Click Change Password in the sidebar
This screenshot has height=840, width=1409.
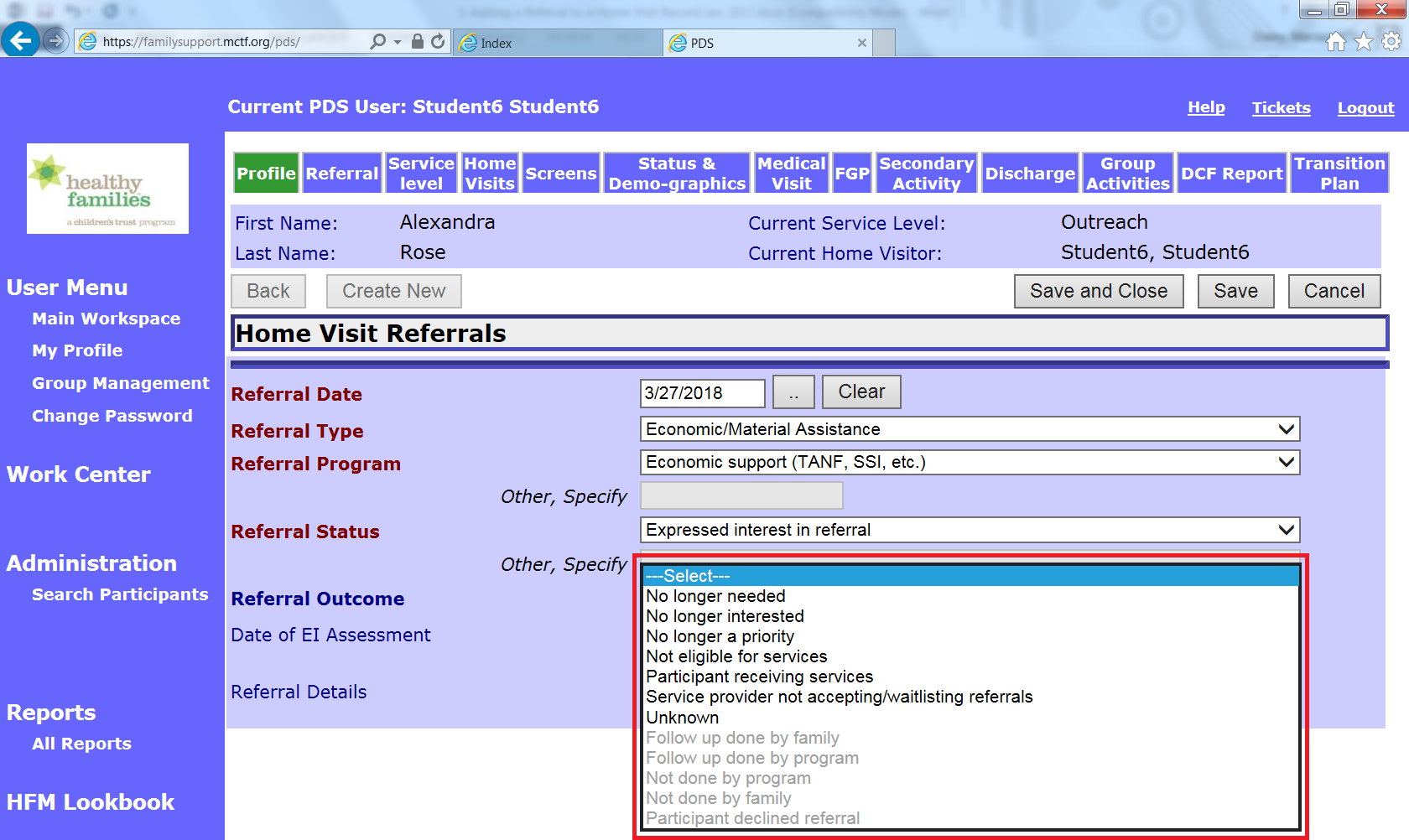pyautogui.click(x=112, y=416)
